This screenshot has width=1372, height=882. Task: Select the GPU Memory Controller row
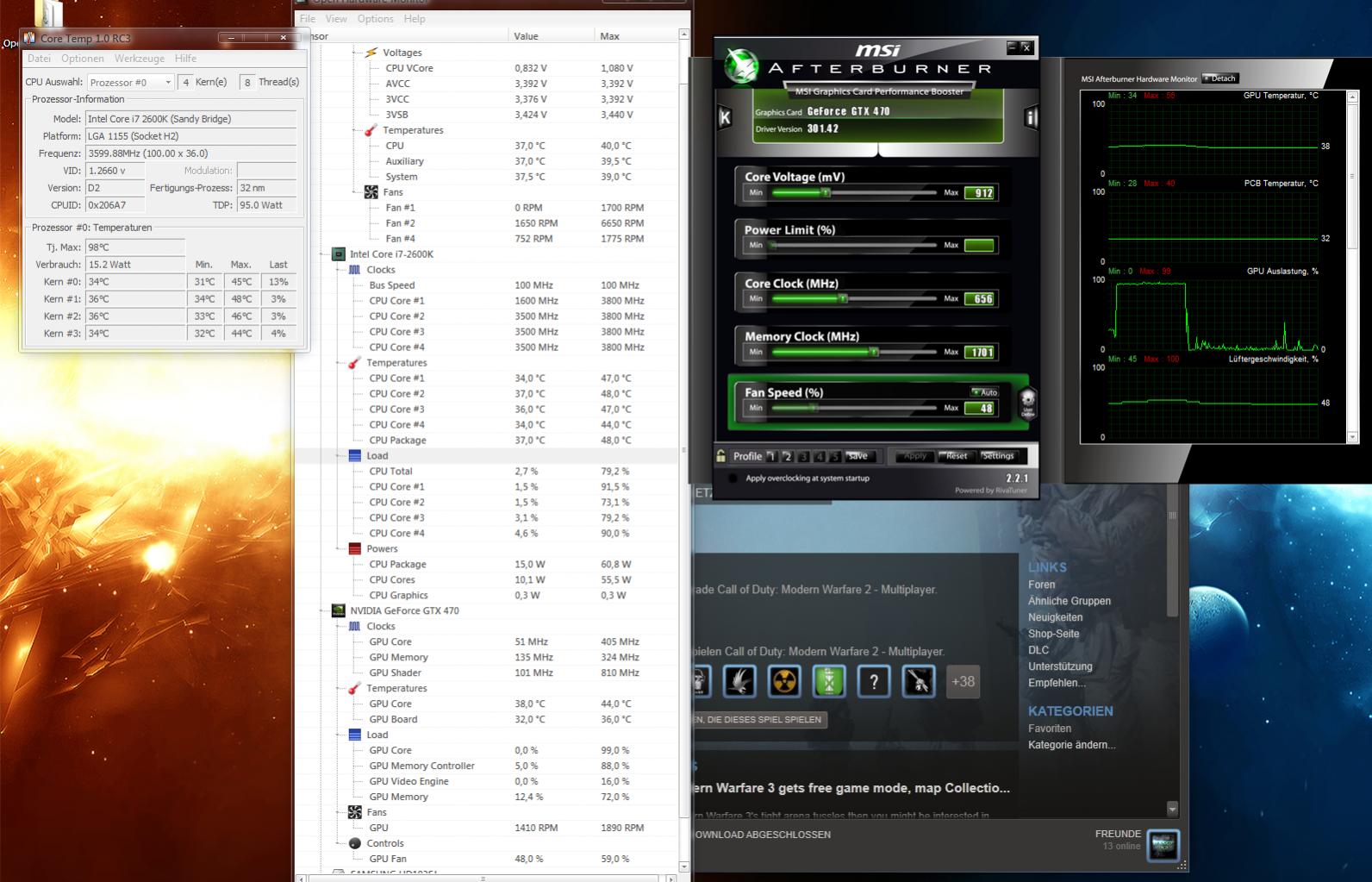pyautogui.click(x=487, y=766)
